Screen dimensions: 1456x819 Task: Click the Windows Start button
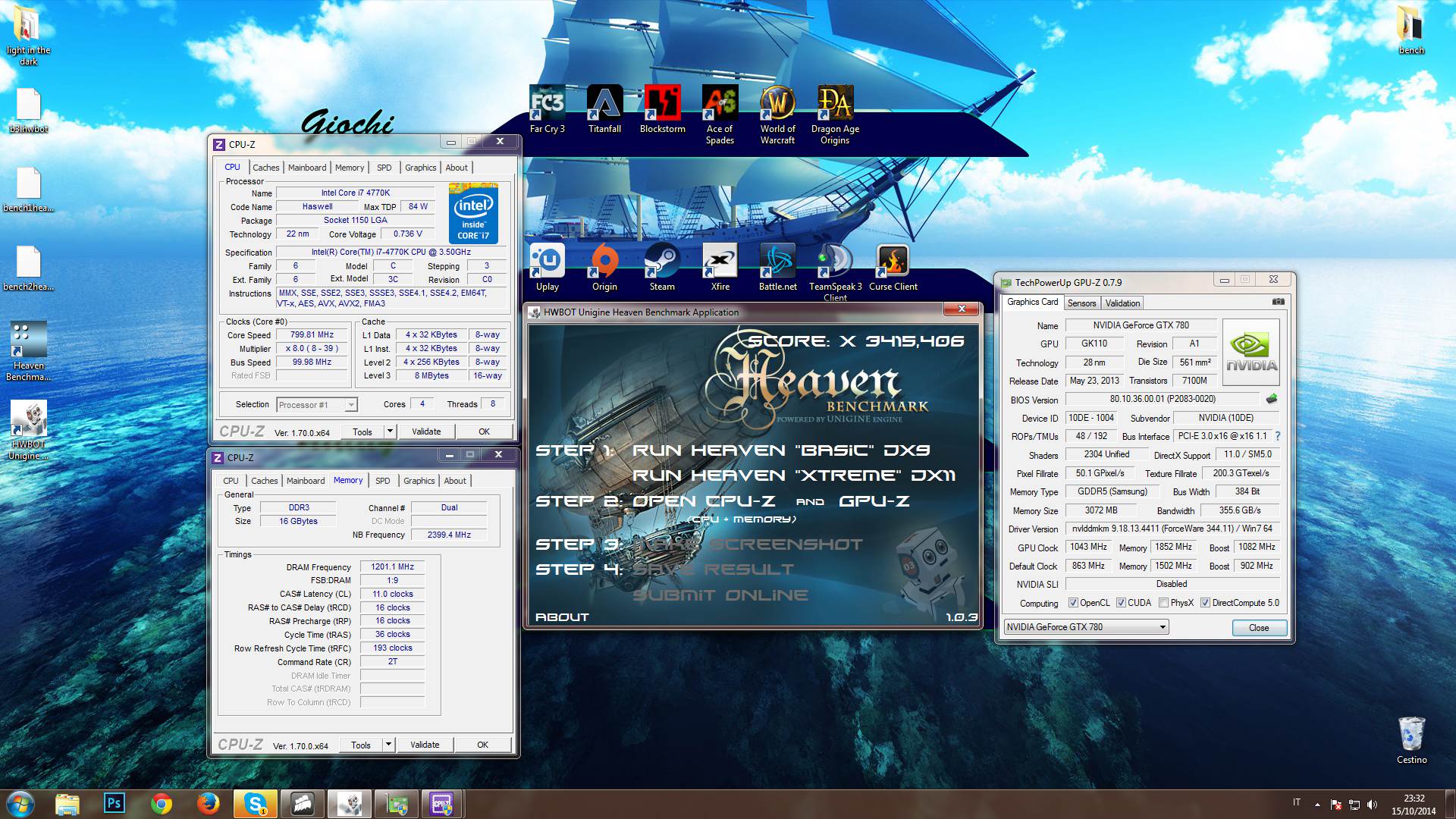[20, 803]
